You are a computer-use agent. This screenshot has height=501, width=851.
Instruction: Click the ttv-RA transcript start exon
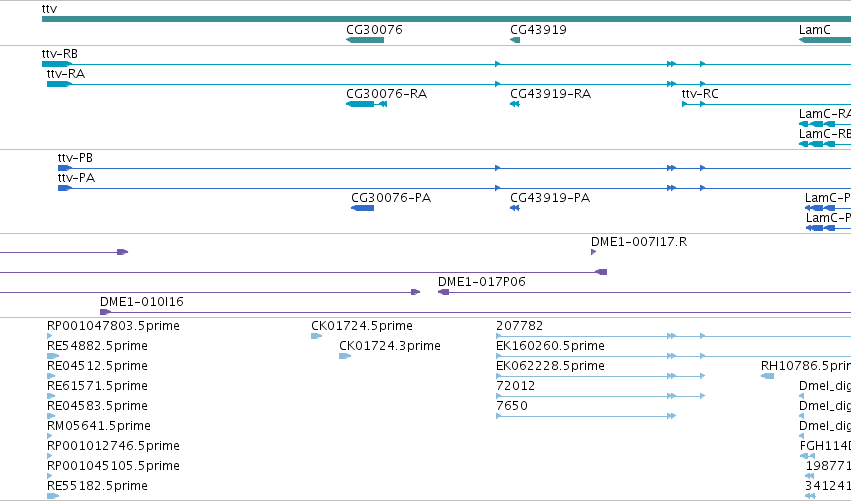[59, 84]
